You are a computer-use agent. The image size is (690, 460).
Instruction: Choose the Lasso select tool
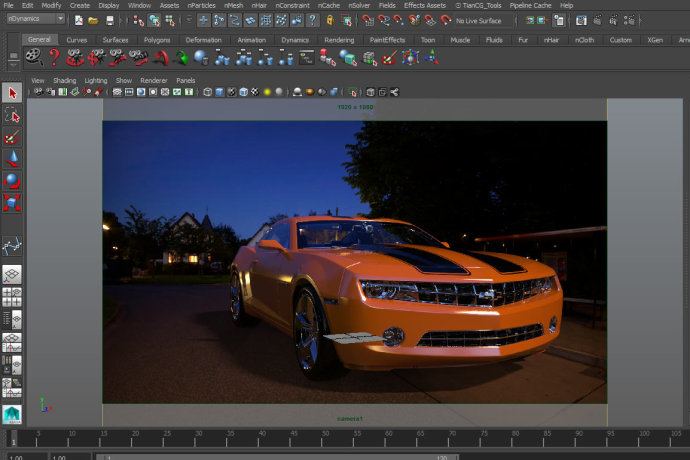click(12, 116)
